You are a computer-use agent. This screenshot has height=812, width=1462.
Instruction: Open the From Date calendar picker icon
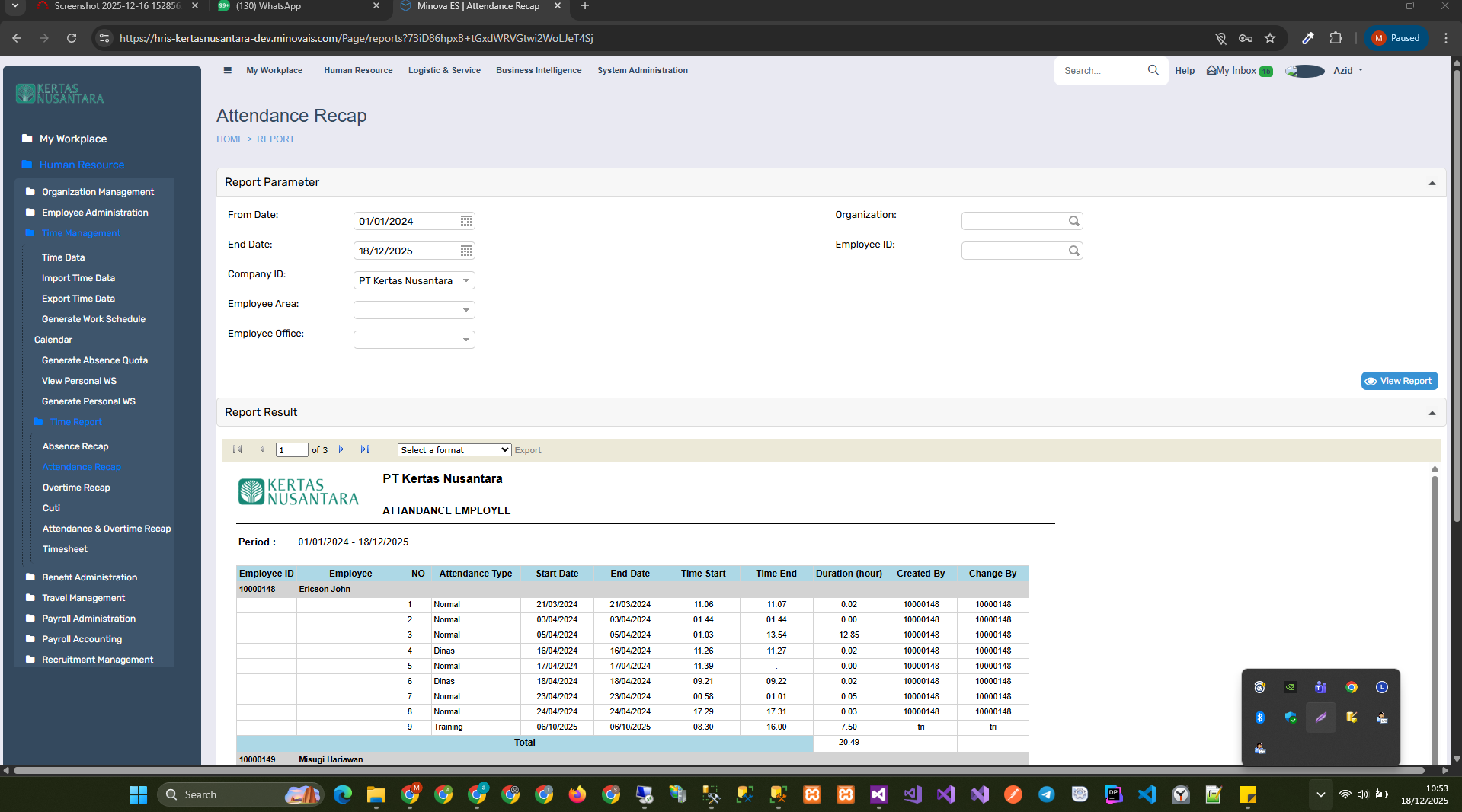coord(466,221)
